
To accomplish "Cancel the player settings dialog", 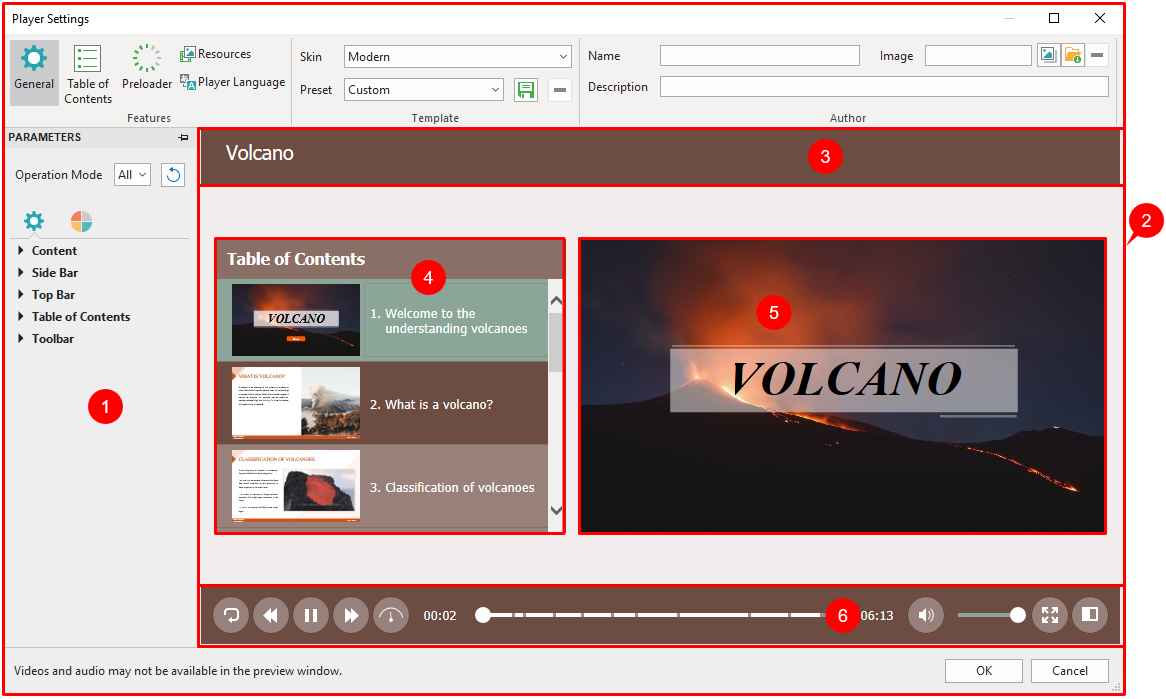I will [x=1070, y=671].
